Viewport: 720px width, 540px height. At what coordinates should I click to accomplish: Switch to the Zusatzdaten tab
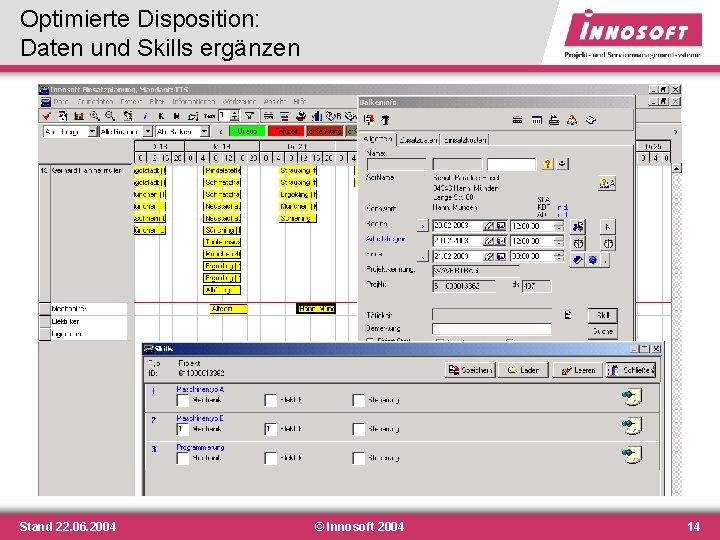click(x=418, y=140)
